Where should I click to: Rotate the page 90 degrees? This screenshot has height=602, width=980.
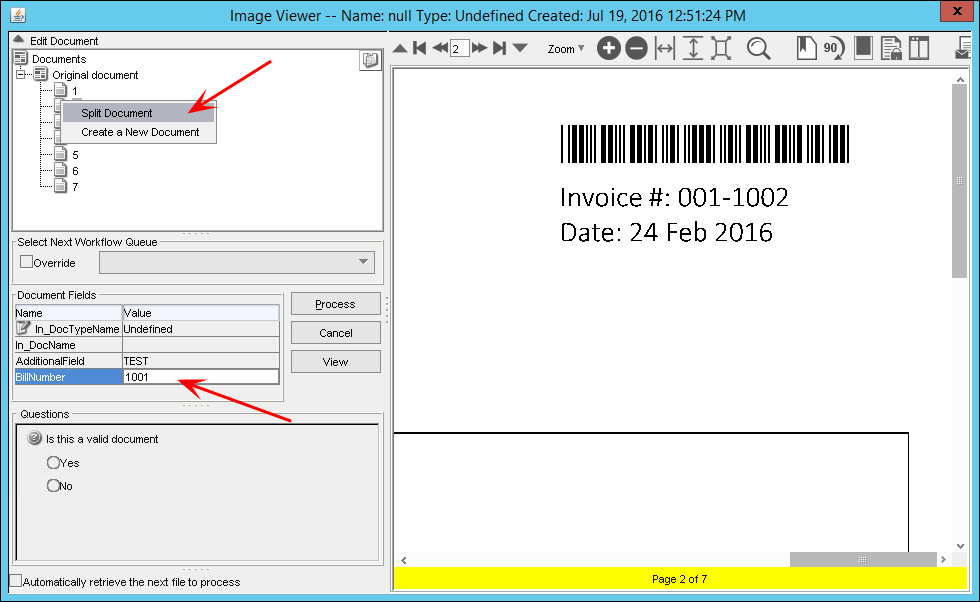pos(833,48)
